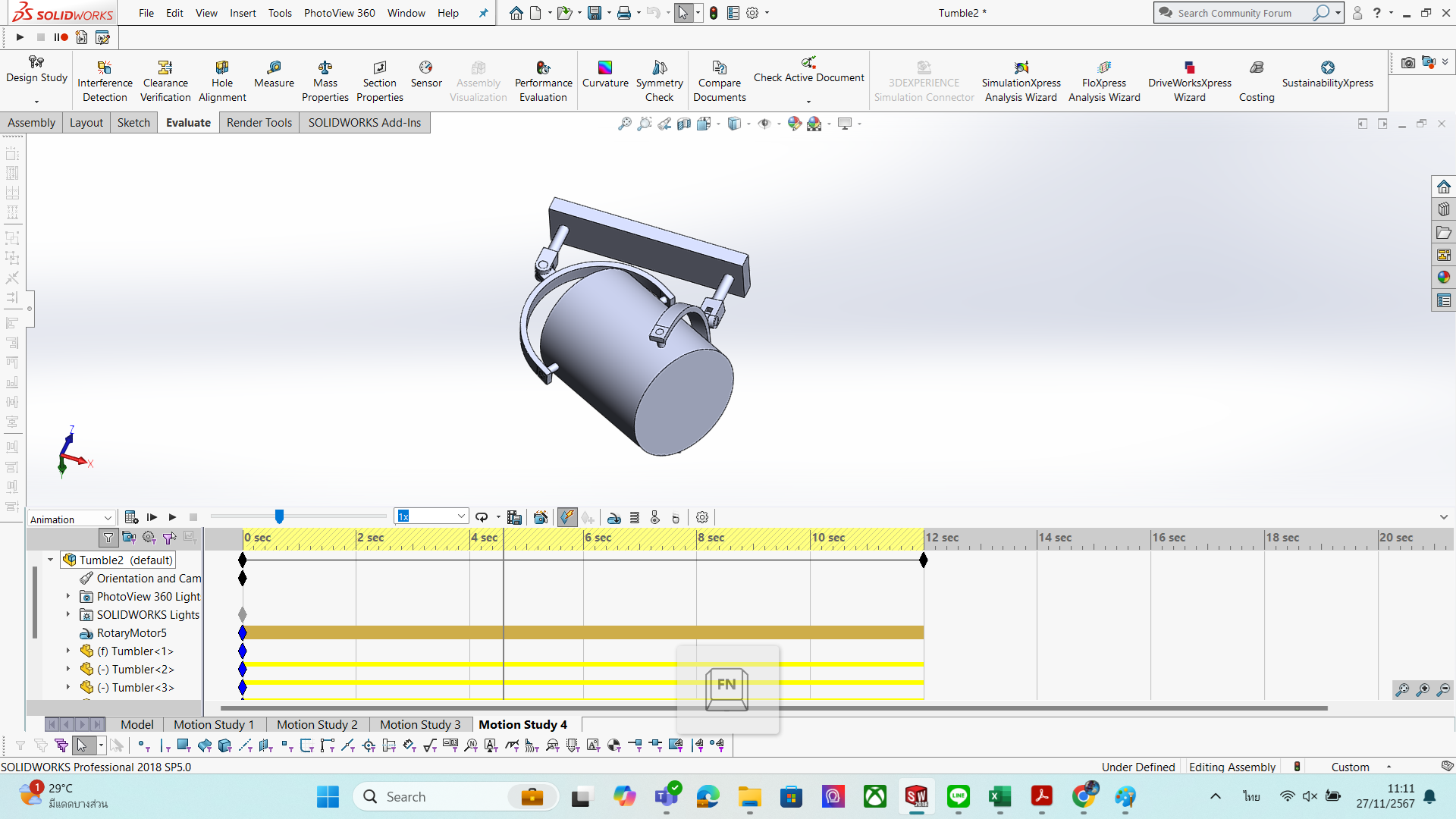Open the Interference Detection tool
The height and width of the screenshot is (819, 1456).
point(105,81)
